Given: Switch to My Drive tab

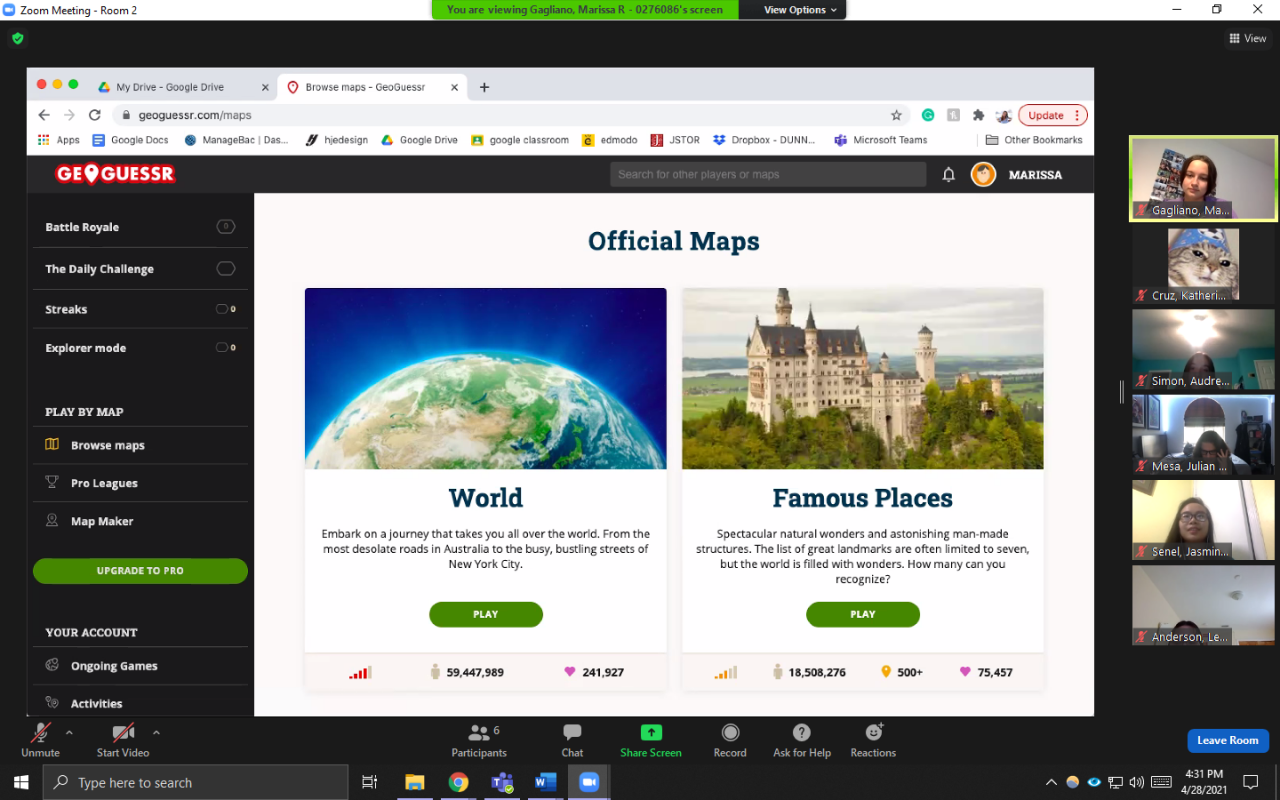Looking at the screenshot, I should click(x=170, y=87).
